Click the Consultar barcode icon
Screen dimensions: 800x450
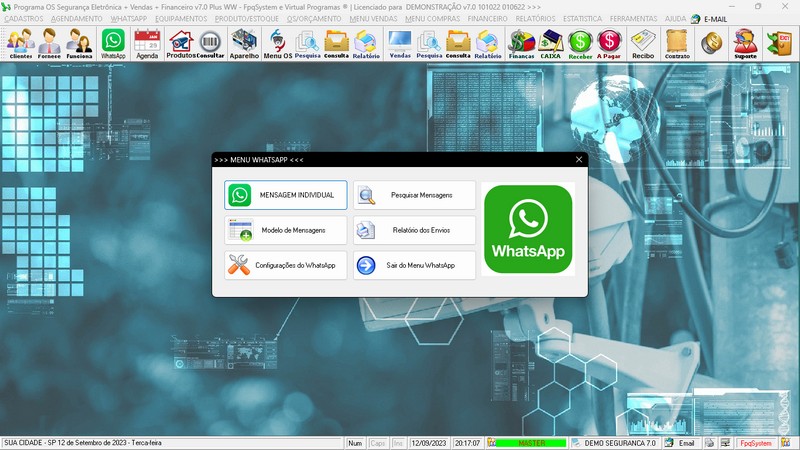click(x=210, y=44)
